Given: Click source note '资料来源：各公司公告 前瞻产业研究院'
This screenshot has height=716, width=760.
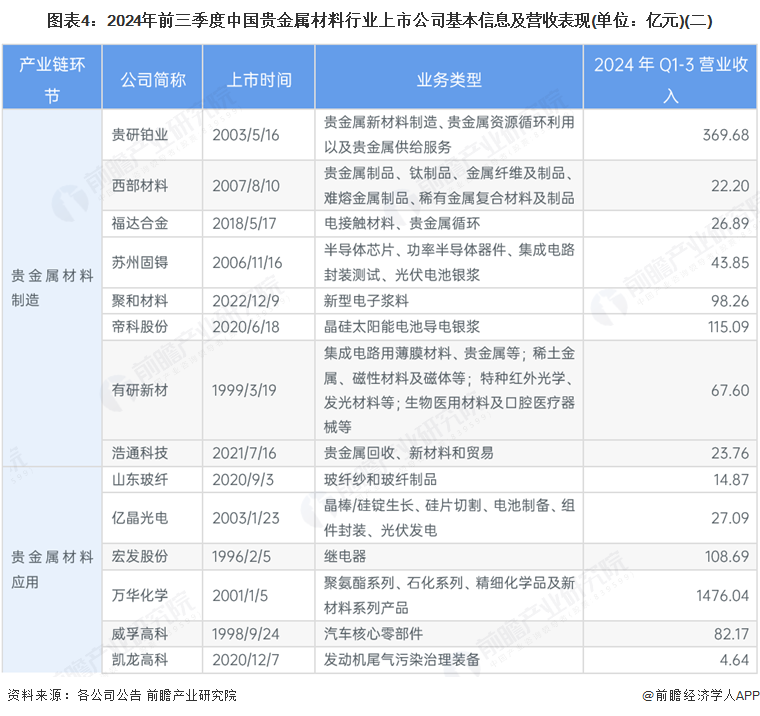Looking at the screenshot, I should click(x=122, y=696).
